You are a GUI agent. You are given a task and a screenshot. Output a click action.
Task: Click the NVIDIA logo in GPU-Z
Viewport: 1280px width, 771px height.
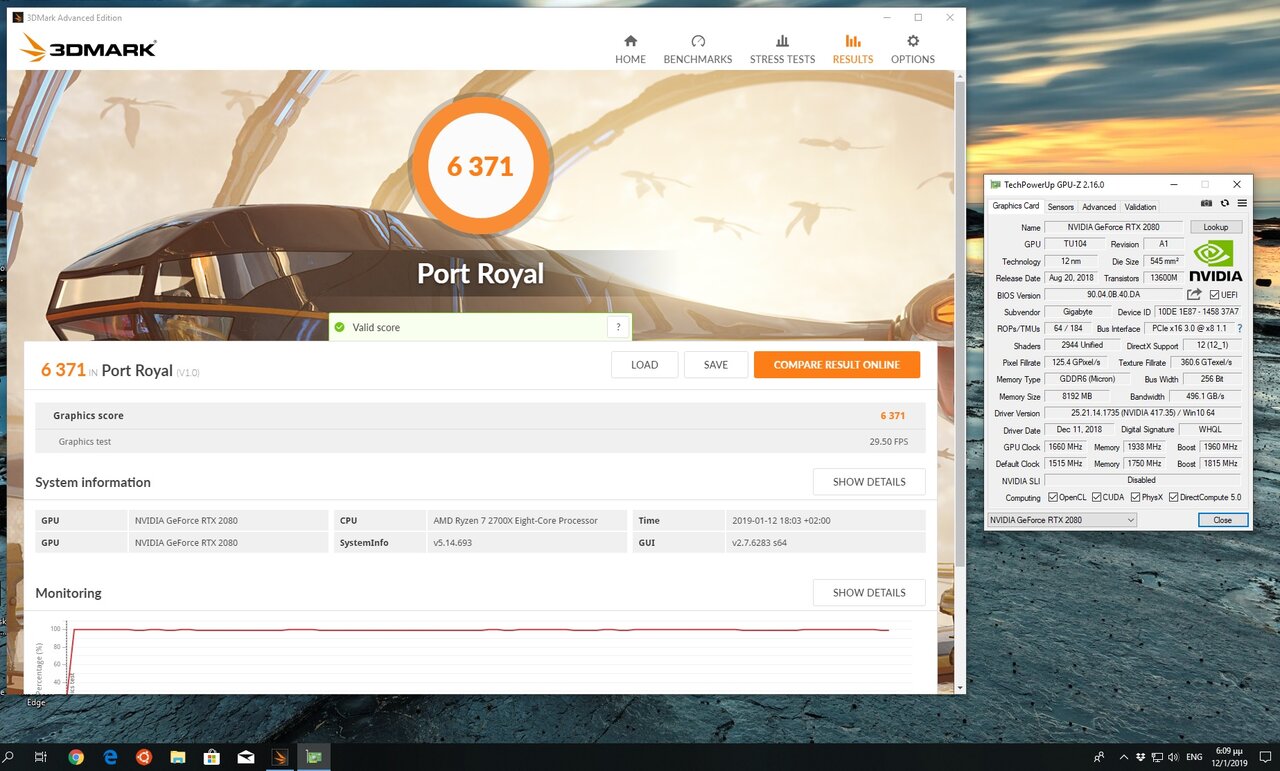point(1216,262)
